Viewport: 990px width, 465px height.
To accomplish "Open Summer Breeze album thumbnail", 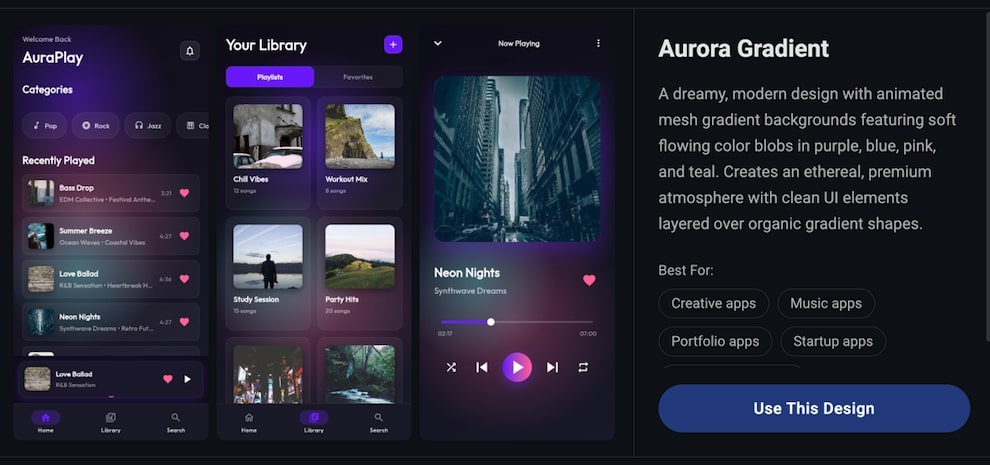I will [41, 236].
